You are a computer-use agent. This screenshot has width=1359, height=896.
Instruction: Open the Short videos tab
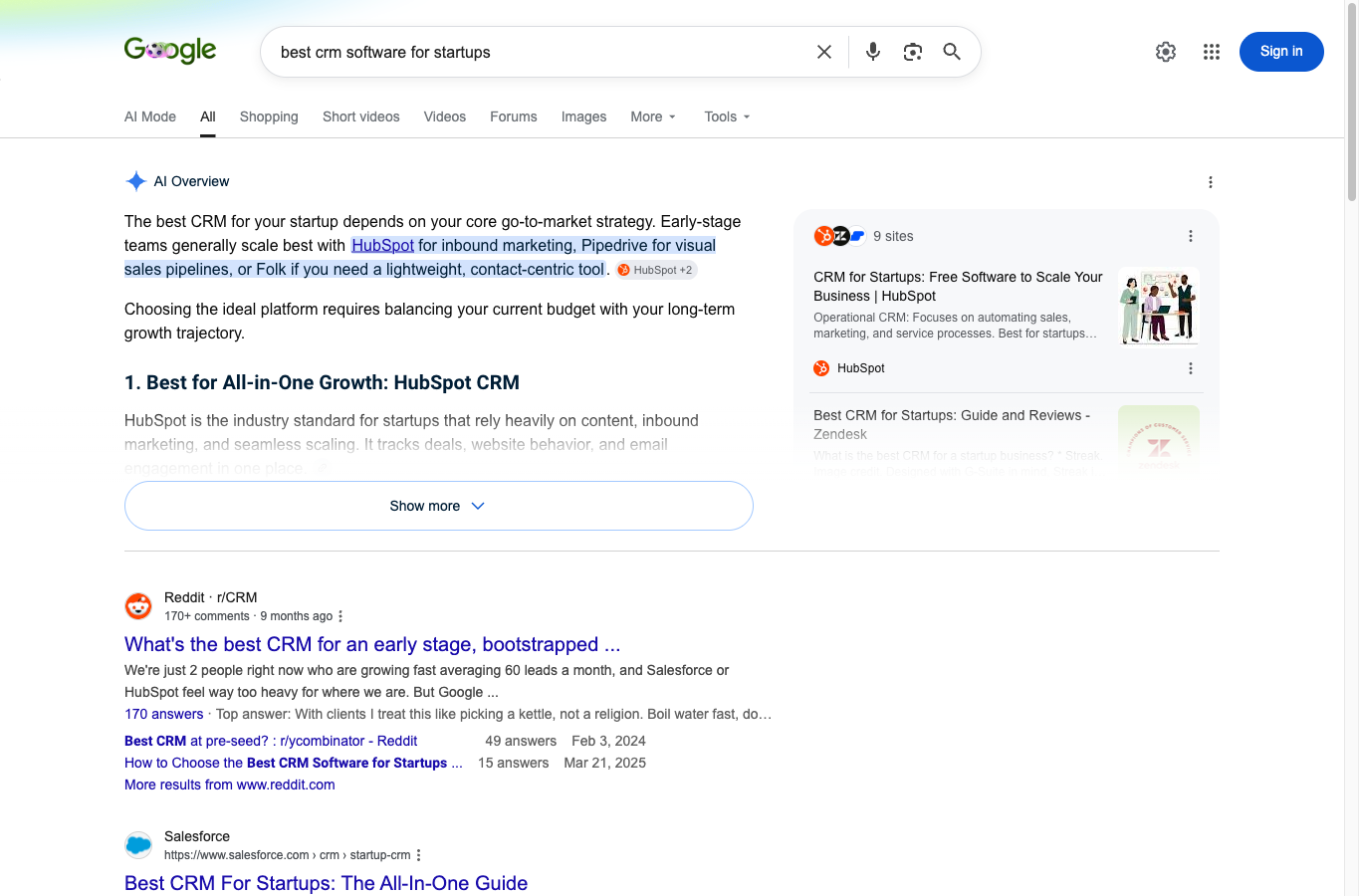[x=361, y=116]
